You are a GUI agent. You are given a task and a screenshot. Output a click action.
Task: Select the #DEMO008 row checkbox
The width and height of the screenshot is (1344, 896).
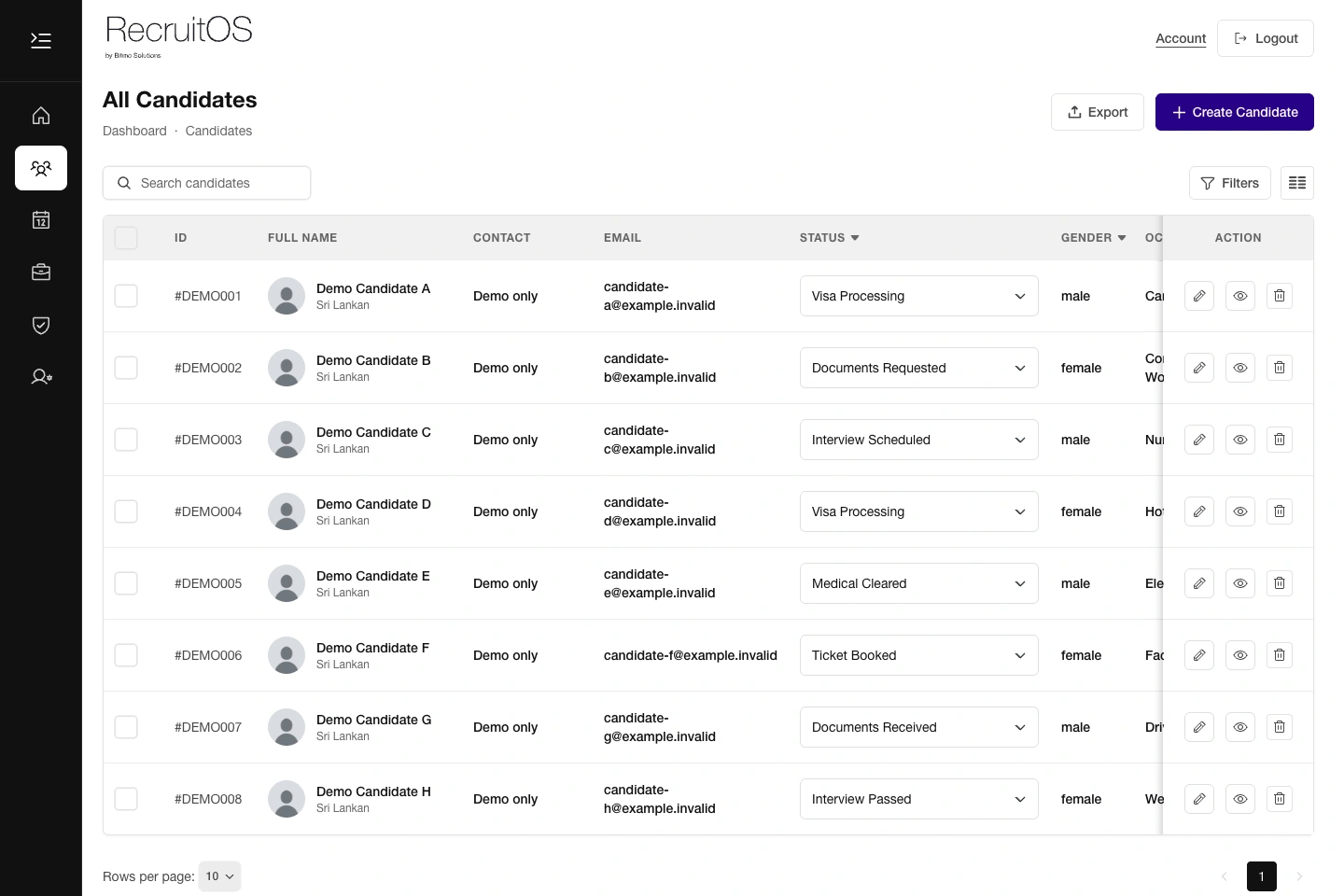coord(126,799)
